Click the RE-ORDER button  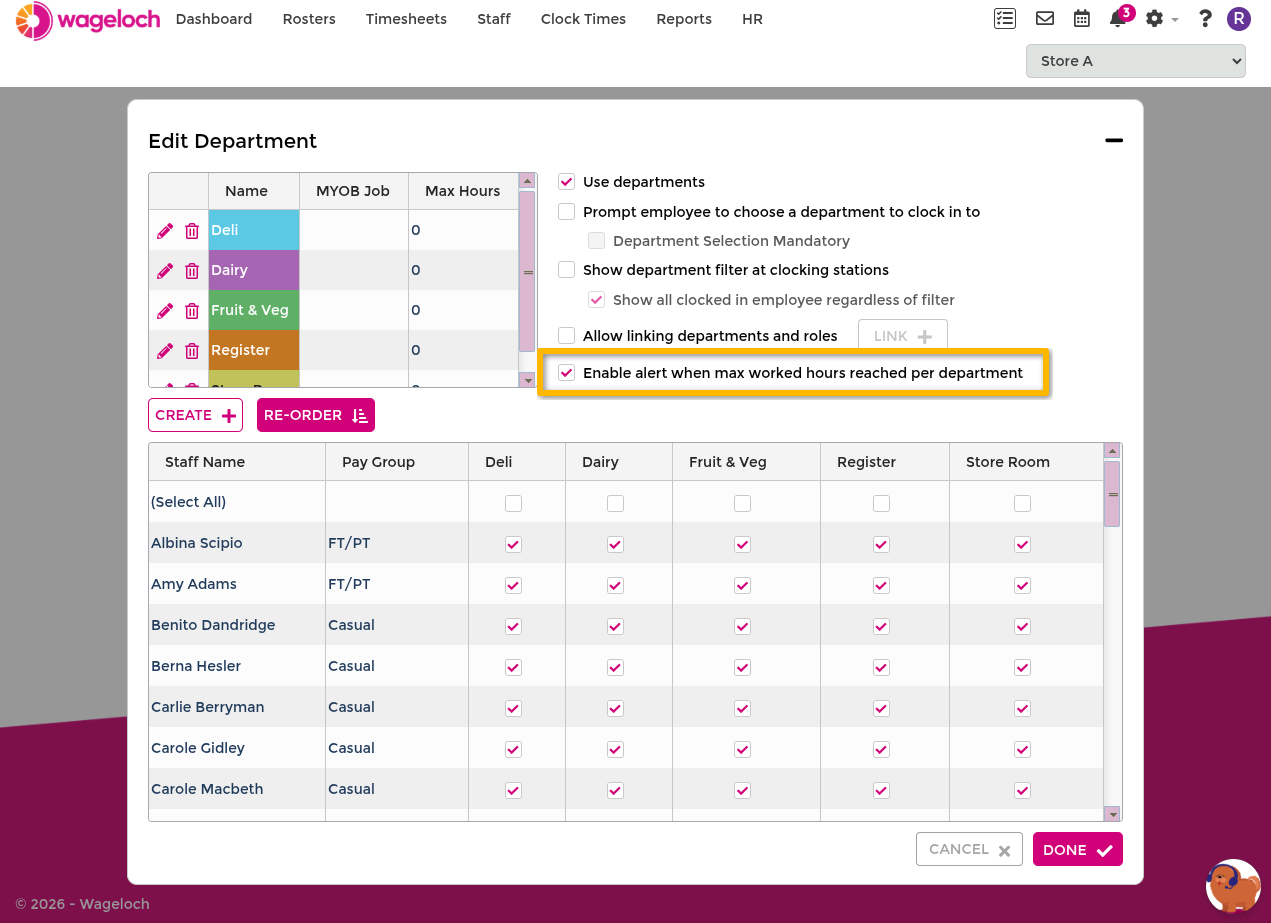point(316,415)
